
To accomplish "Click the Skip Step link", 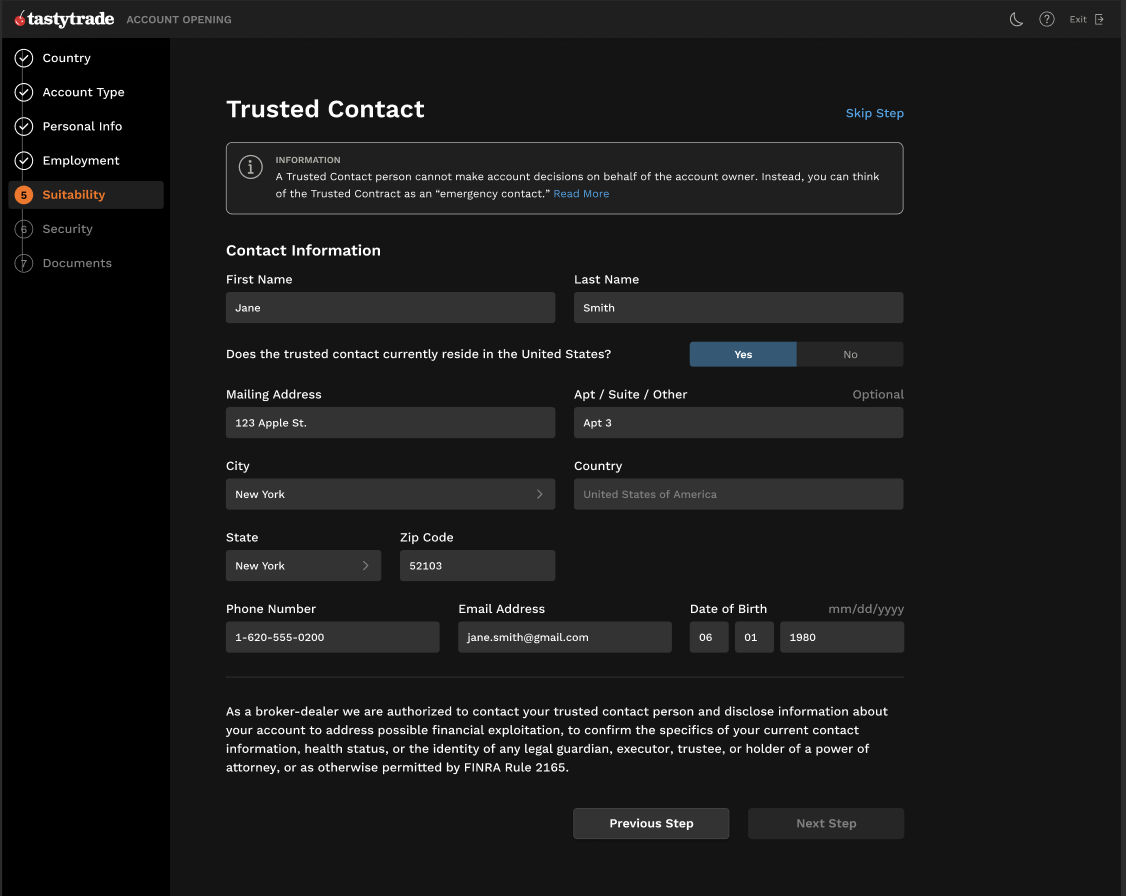I will 874,113.
